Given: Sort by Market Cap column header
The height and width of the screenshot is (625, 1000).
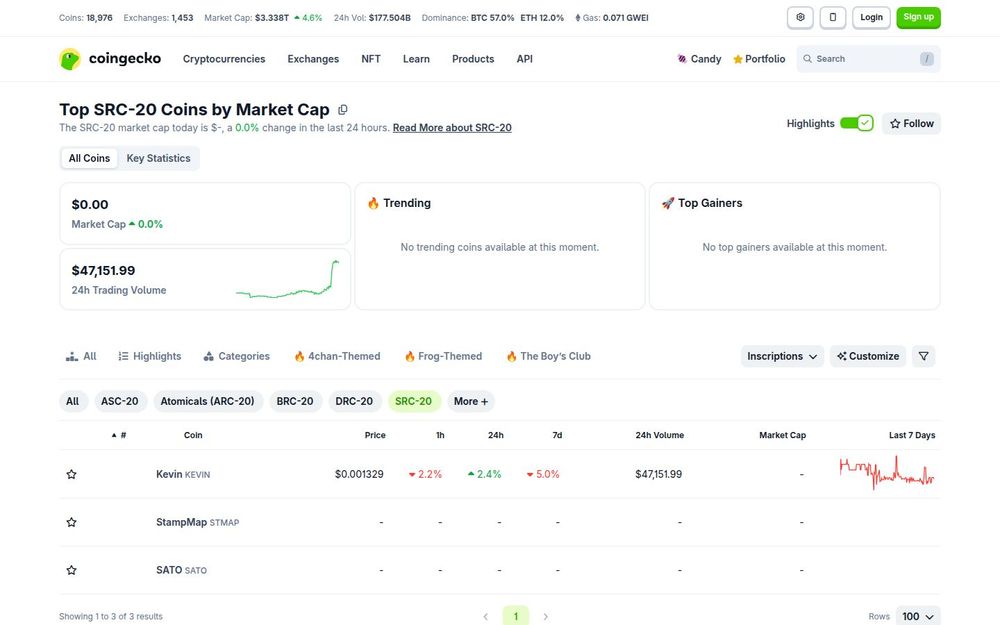Looking at the screenshot, I should point(783,435).
